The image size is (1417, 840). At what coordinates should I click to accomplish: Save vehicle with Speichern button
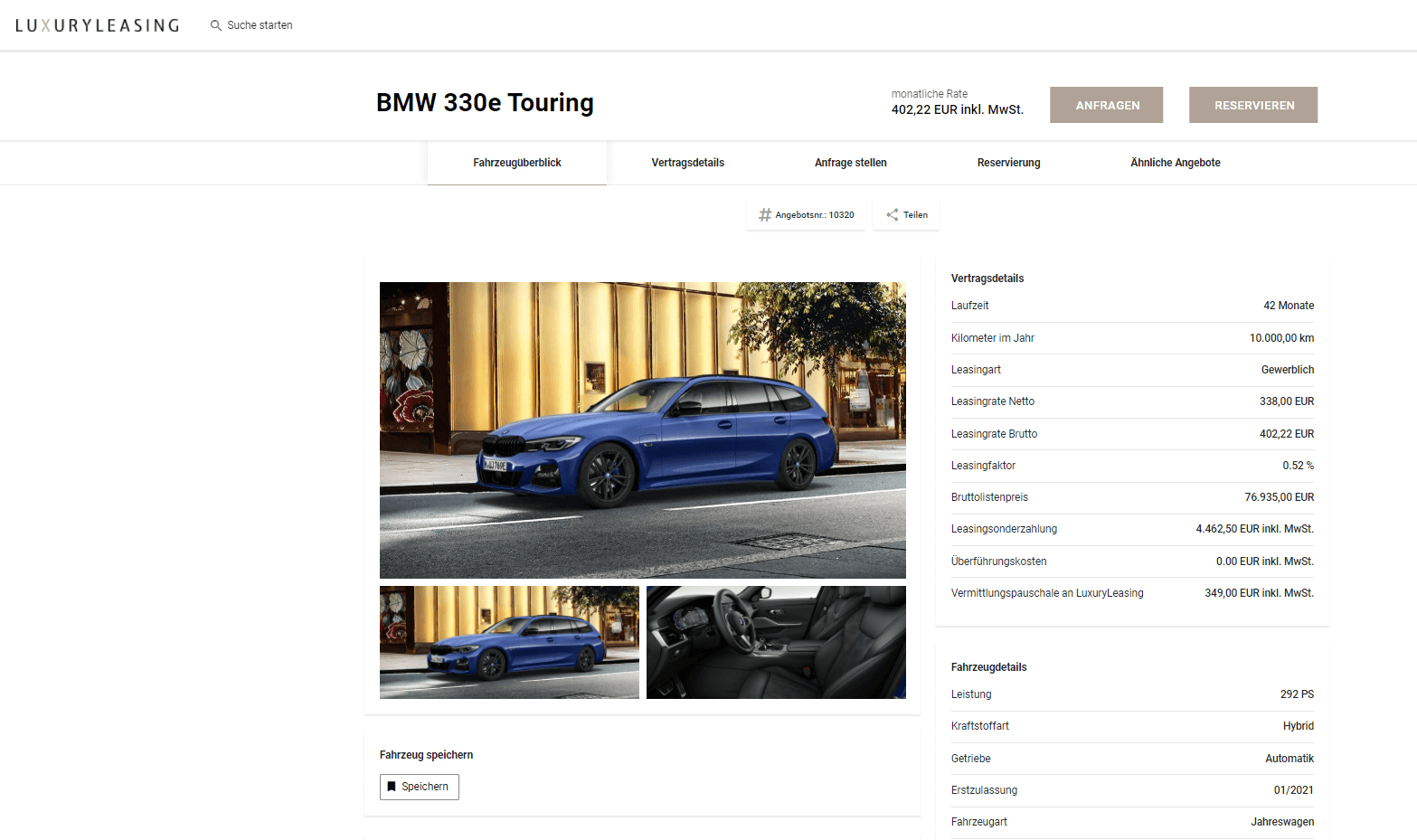click(x=420, y=787)
